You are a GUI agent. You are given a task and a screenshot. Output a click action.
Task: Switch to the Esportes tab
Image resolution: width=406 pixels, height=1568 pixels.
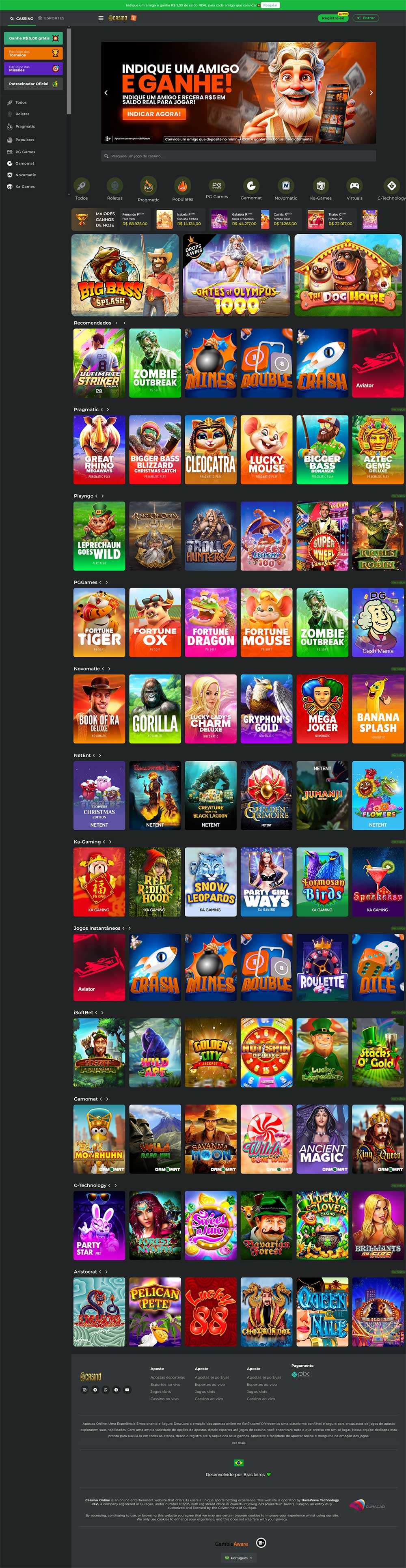pyautogui.click(x=51, y=18)
